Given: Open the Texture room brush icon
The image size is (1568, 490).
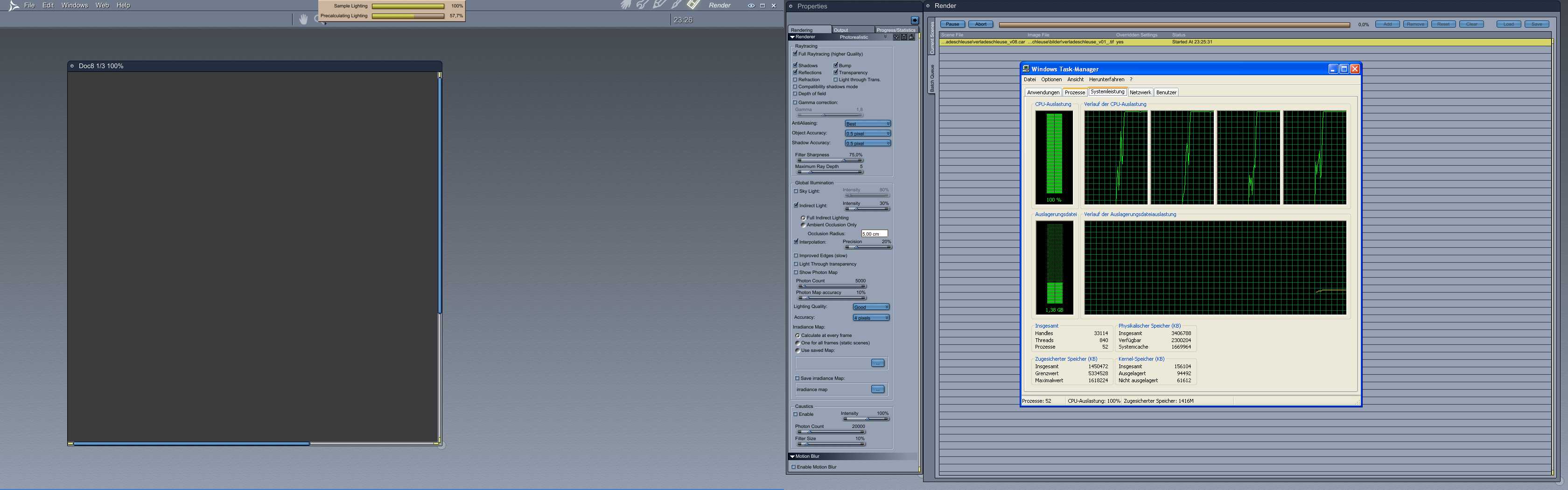Looking at the screenshot, I should pos(676,5).
